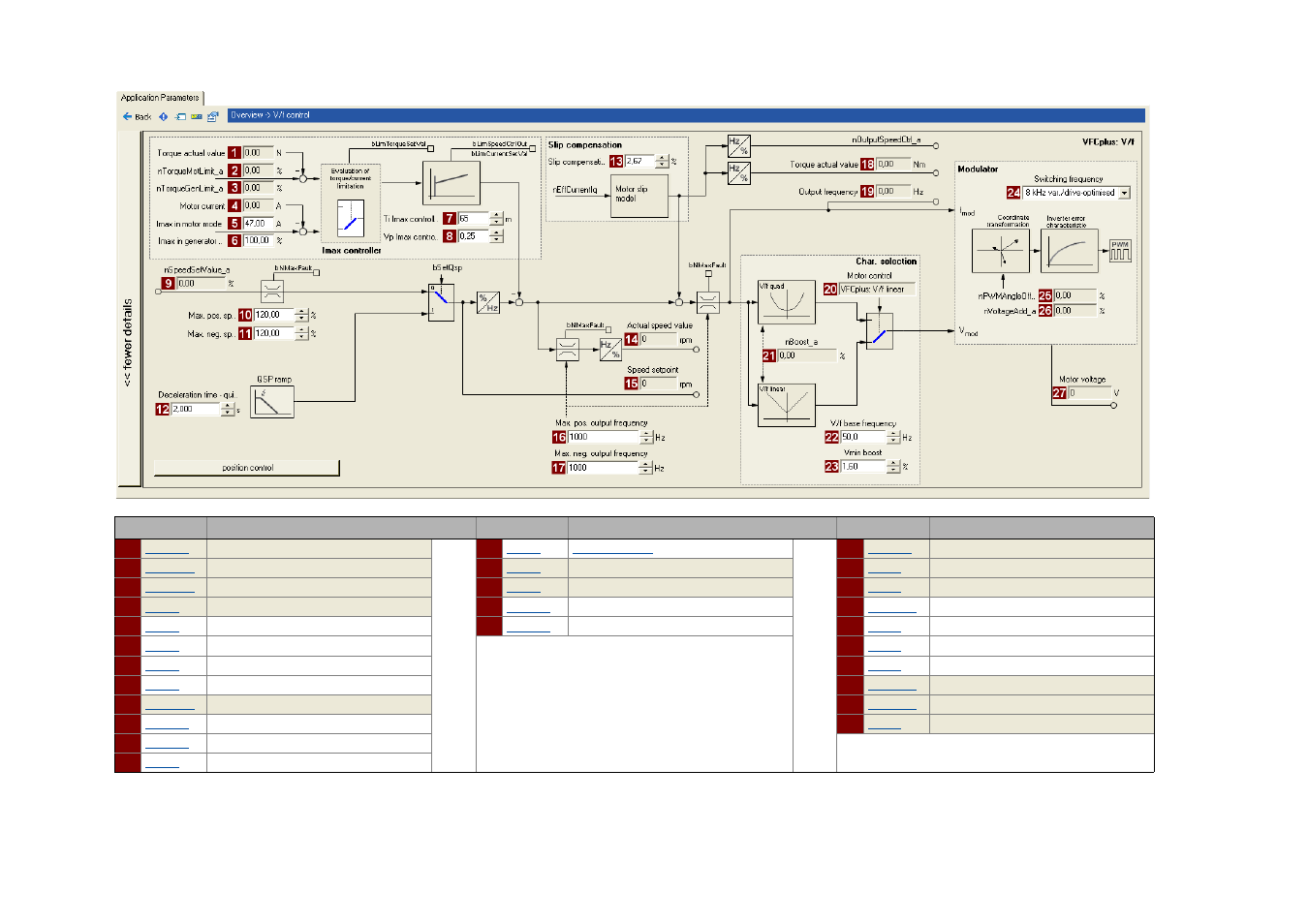Increase Slip compensation value with up arrow
Screen dimensions: 1308x924
pos(663,158)
